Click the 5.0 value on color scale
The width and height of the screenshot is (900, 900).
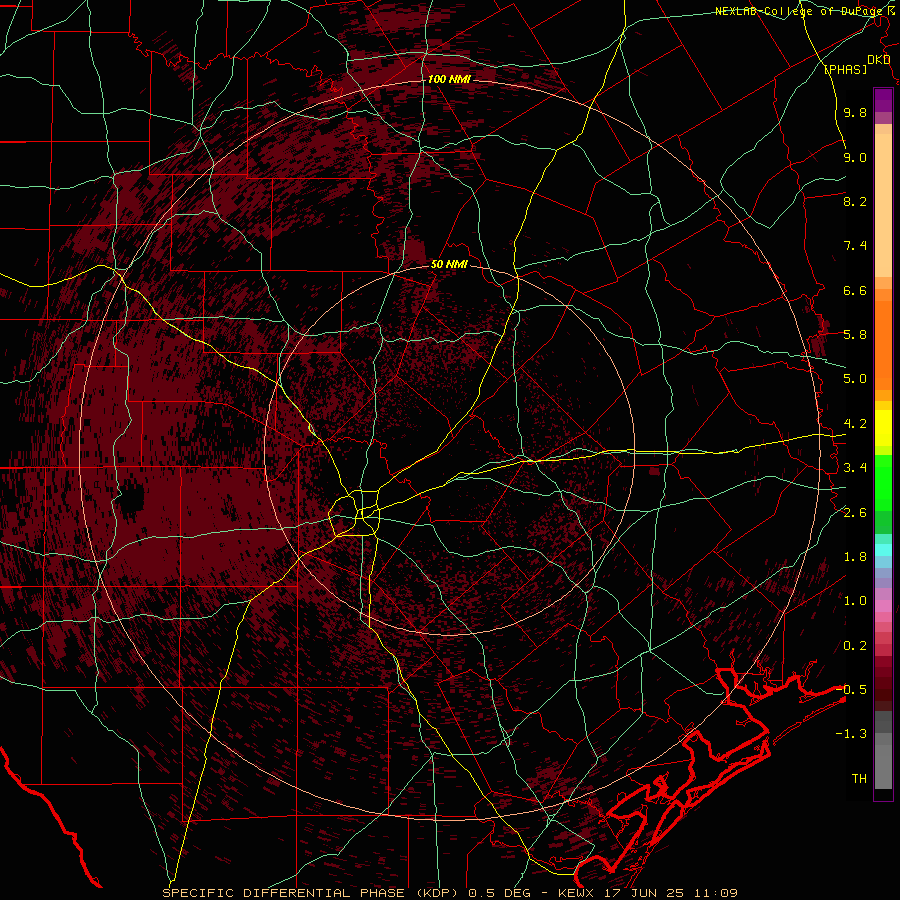(x=855, y=379)
